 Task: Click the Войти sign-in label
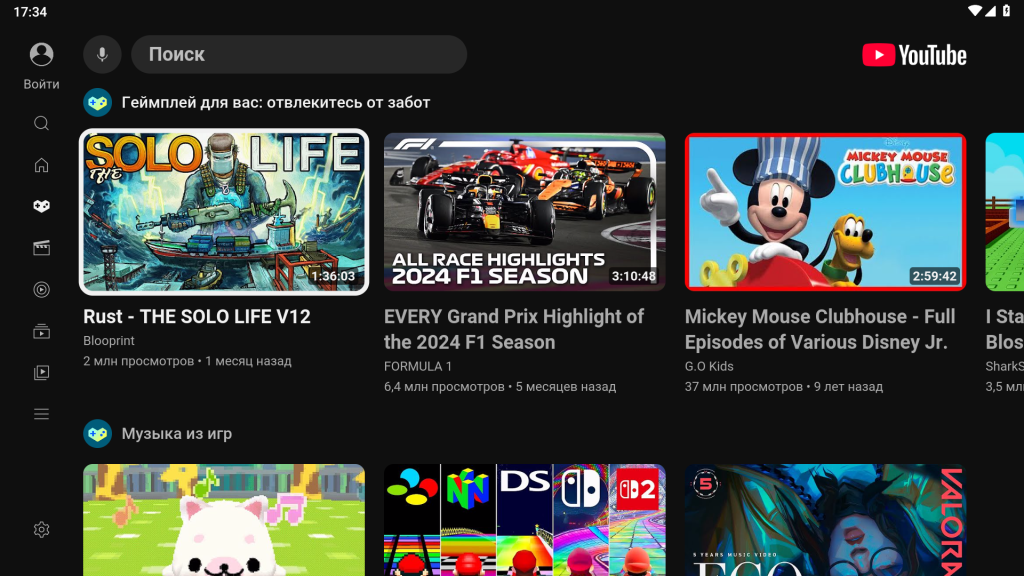[x=41, y=84]
